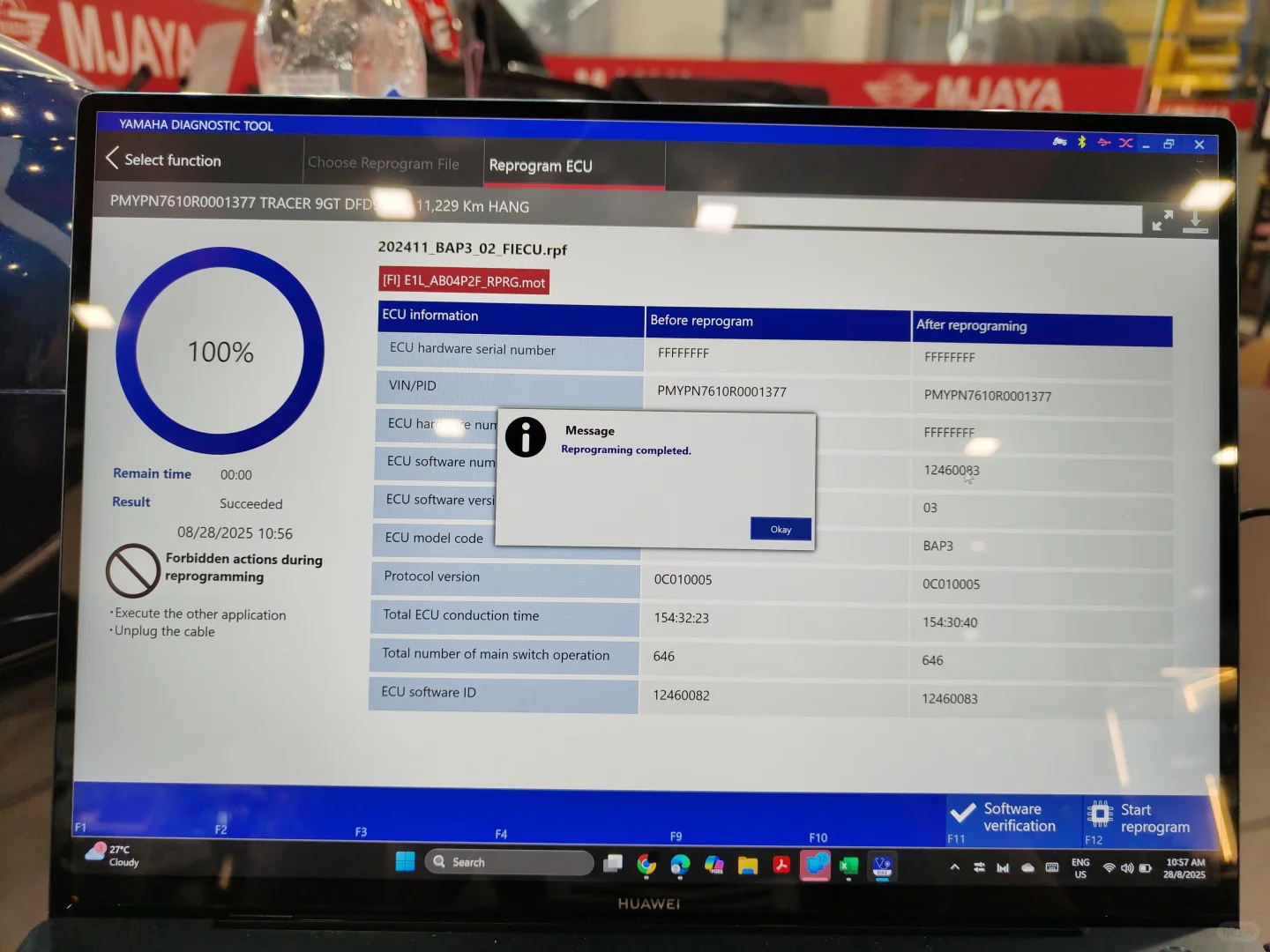Click the red USB connection icon

coord(1103,142)
